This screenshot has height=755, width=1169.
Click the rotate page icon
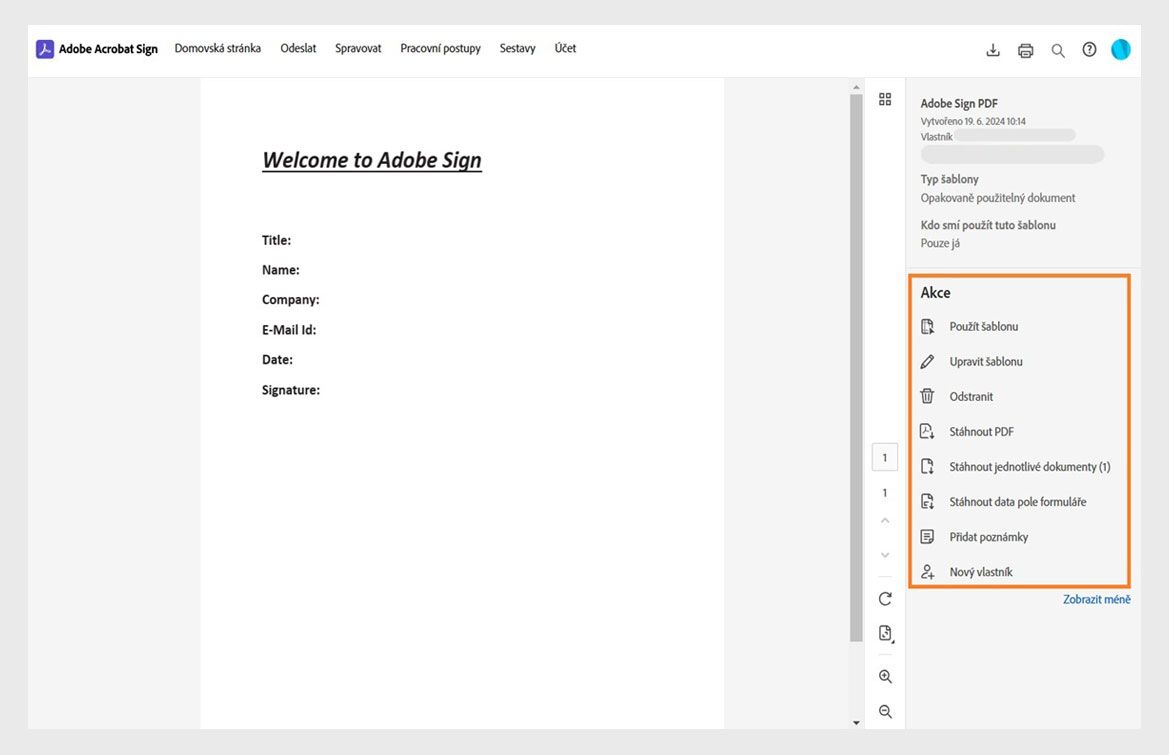[x=885, y=598]
